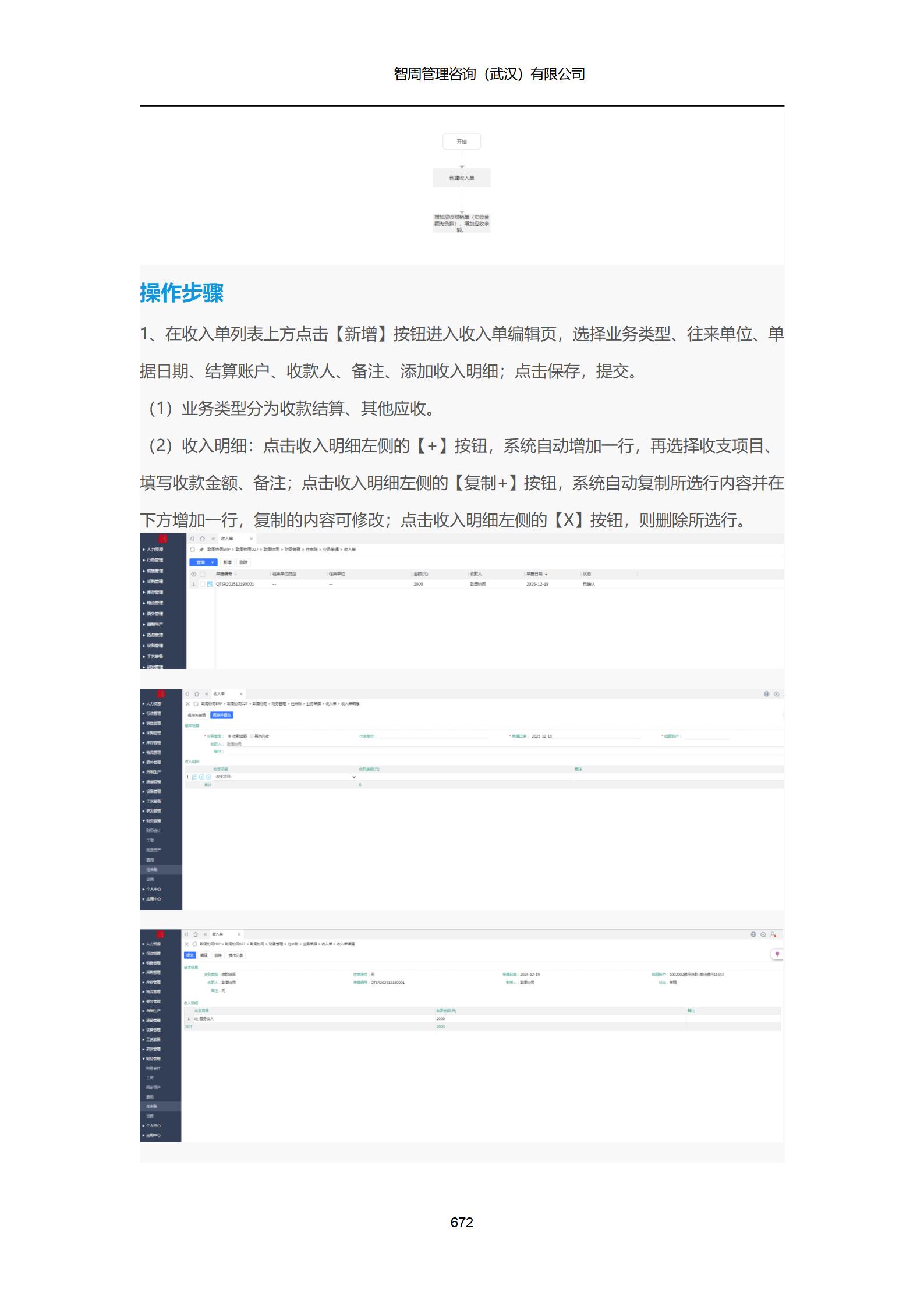Click 单据编号 QTSR202512190001 in the list row

pos(235,584)
